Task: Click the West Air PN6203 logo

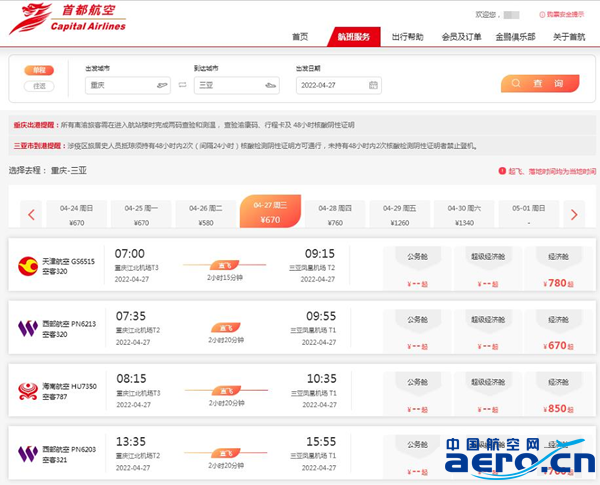Action: (x=28, y=454)
